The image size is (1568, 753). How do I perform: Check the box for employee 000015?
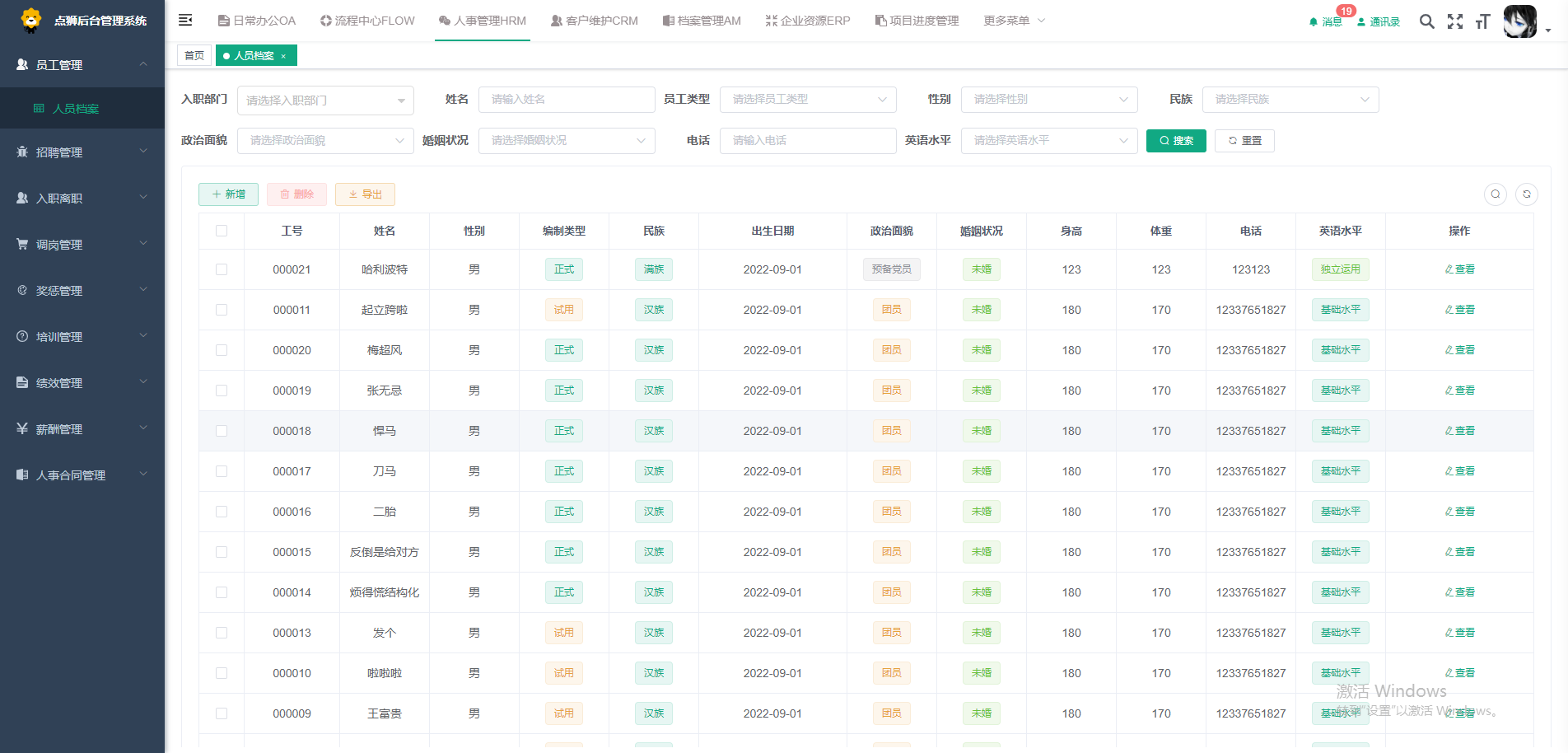(222, 552)
